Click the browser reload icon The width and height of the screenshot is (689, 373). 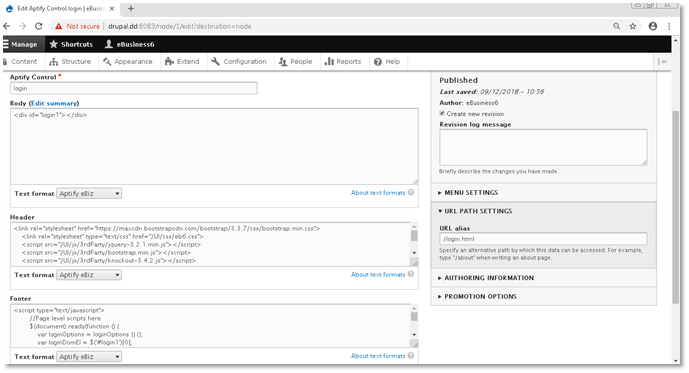pos(39,26)
